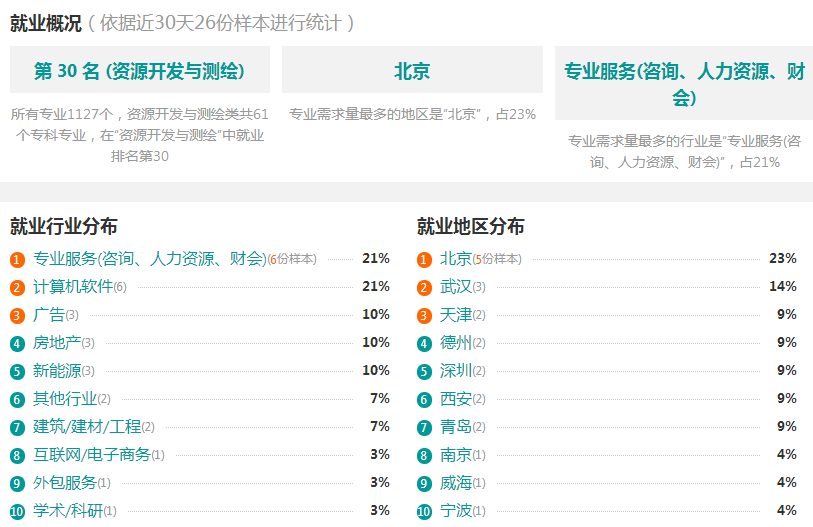Open the 南京 region link
813x527 pixels.
456,454
